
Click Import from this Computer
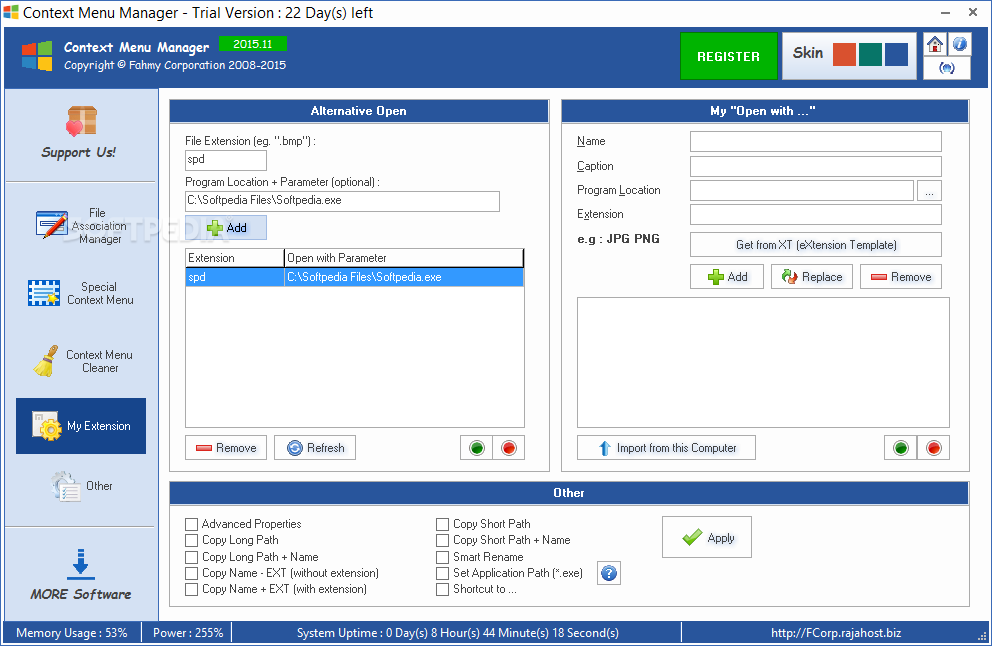[666, 448]
